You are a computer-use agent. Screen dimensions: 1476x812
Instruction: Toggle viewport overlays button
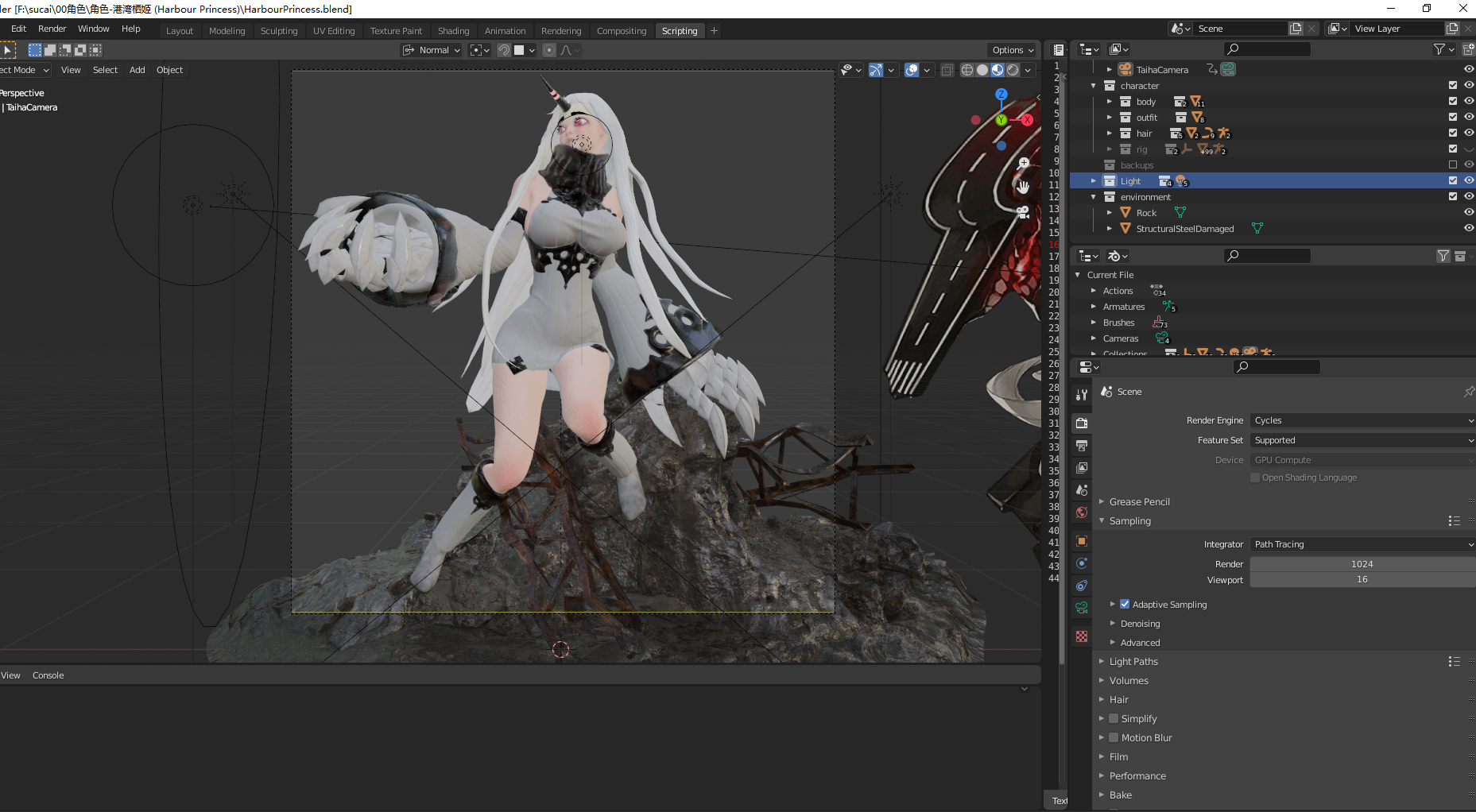[x=912, y=70]
